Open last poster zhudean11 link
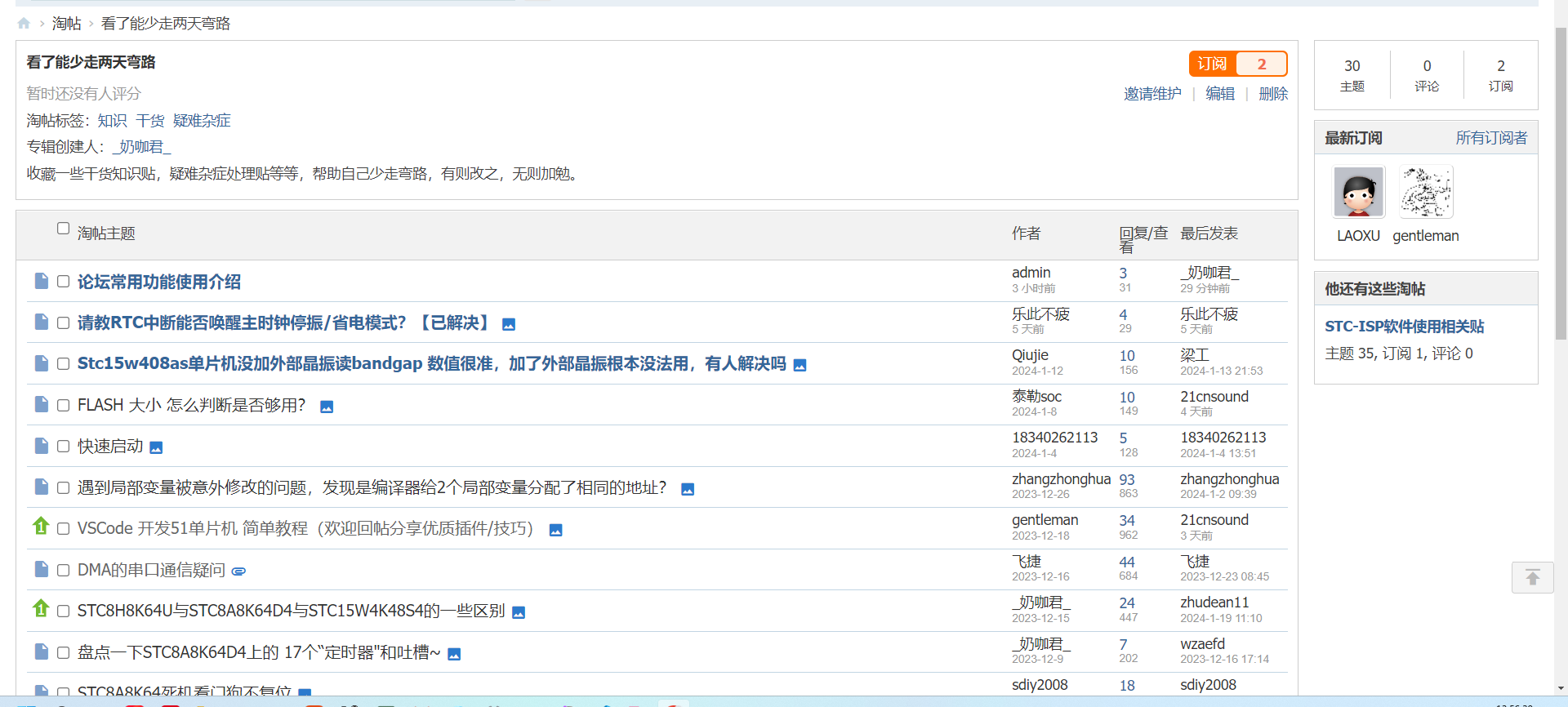This screenshot has height=707, width=1568. click(x=1214, y=603)
